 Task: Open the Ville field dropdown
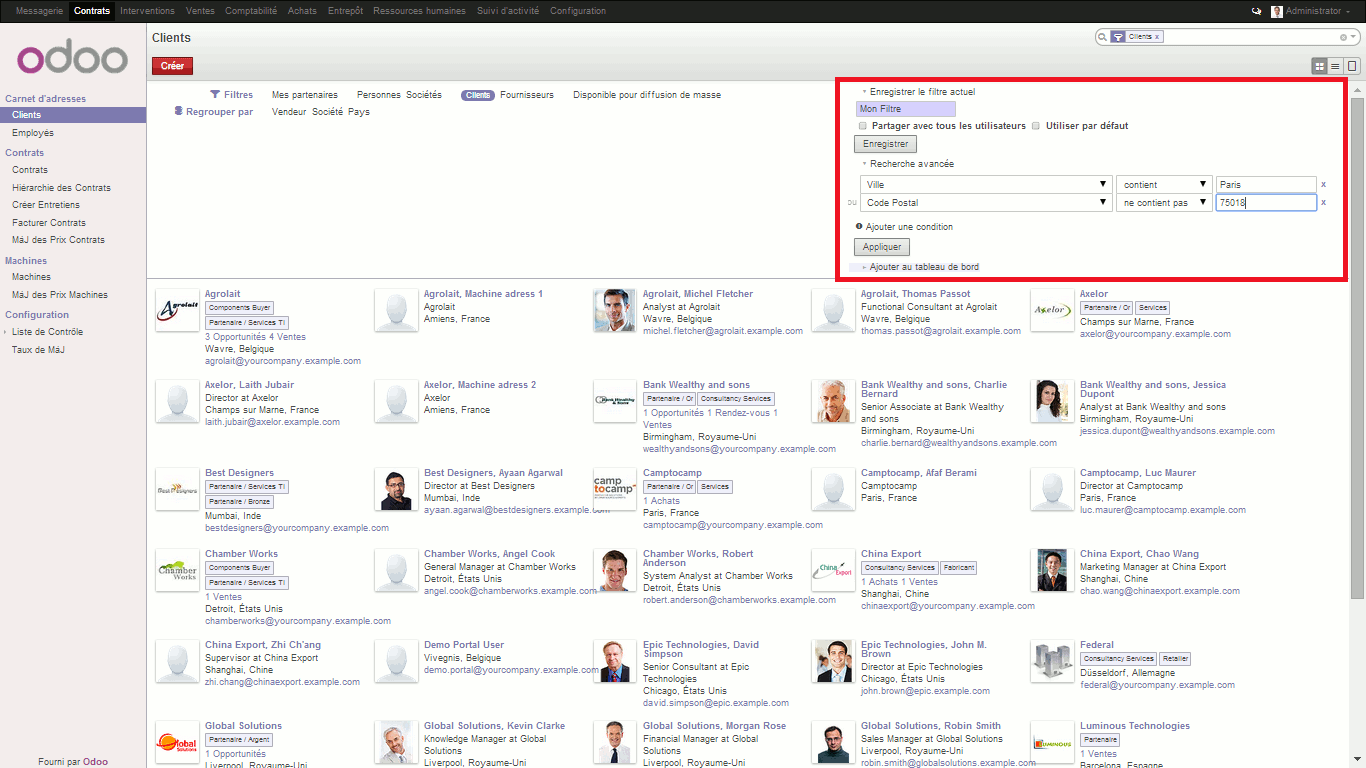986,184
